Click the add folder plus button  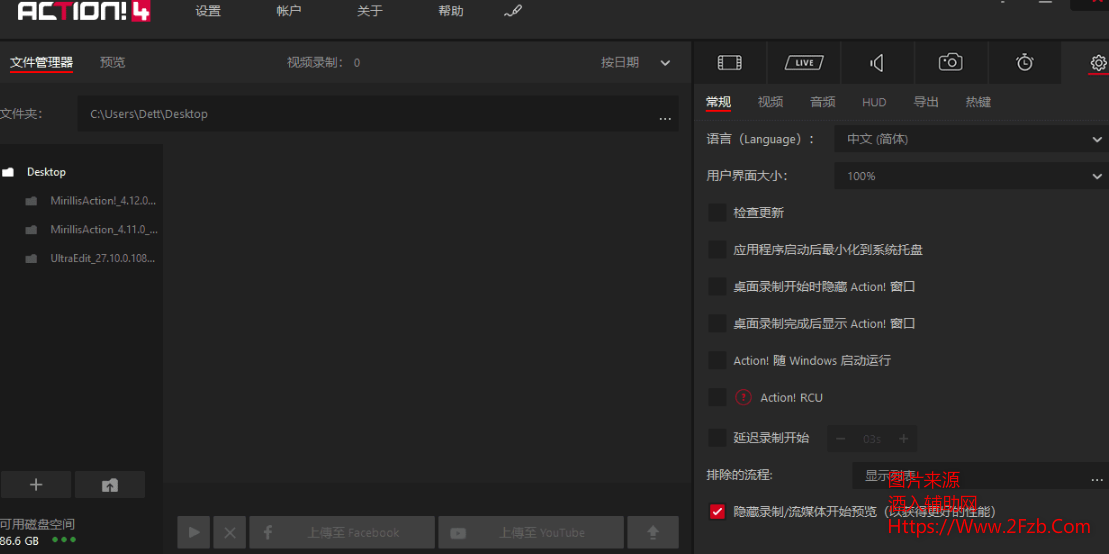point(36,485)
